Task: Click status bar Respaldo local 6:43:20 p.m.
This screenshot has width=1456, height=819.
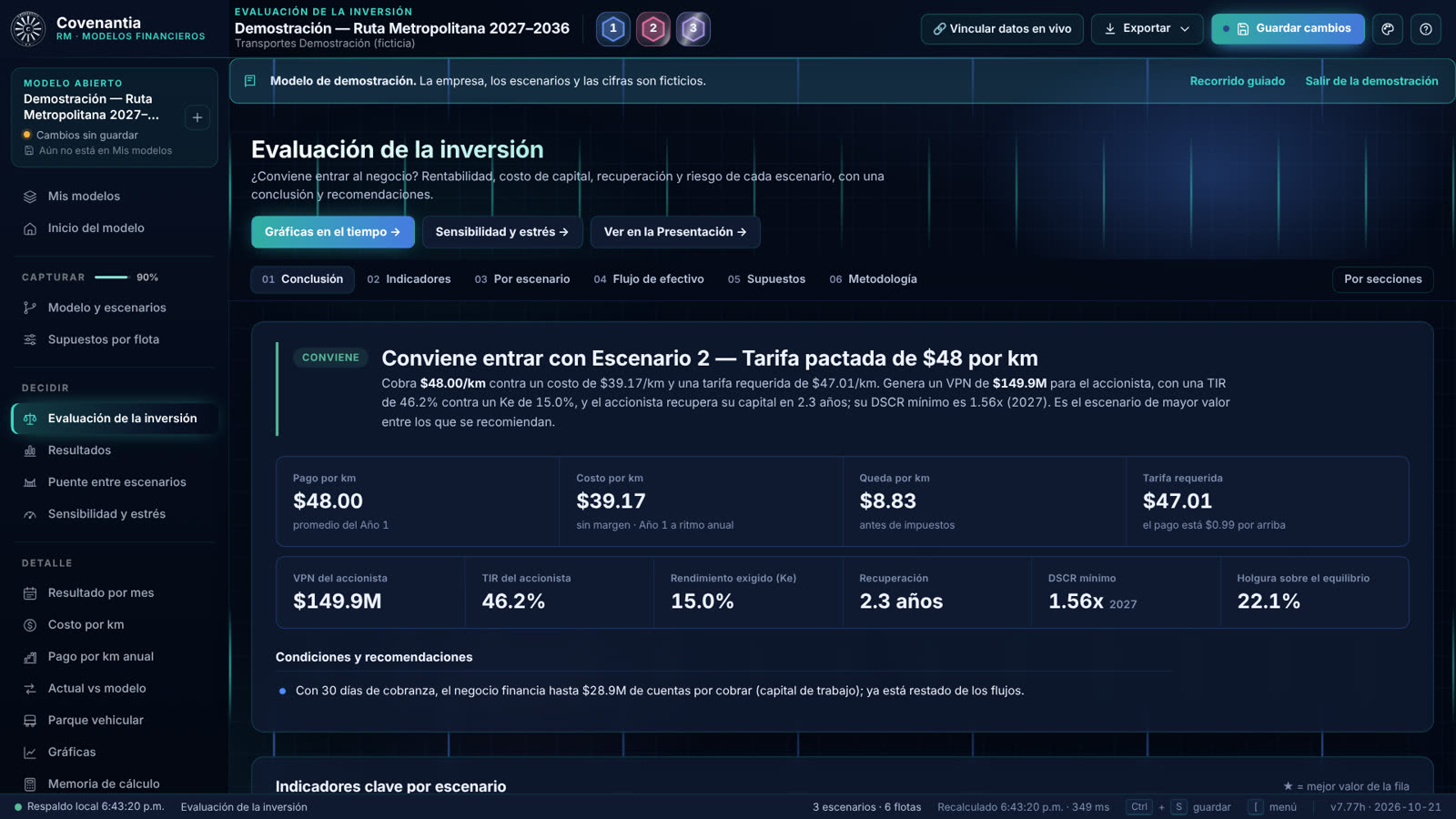Action: [x=89, y=807]
